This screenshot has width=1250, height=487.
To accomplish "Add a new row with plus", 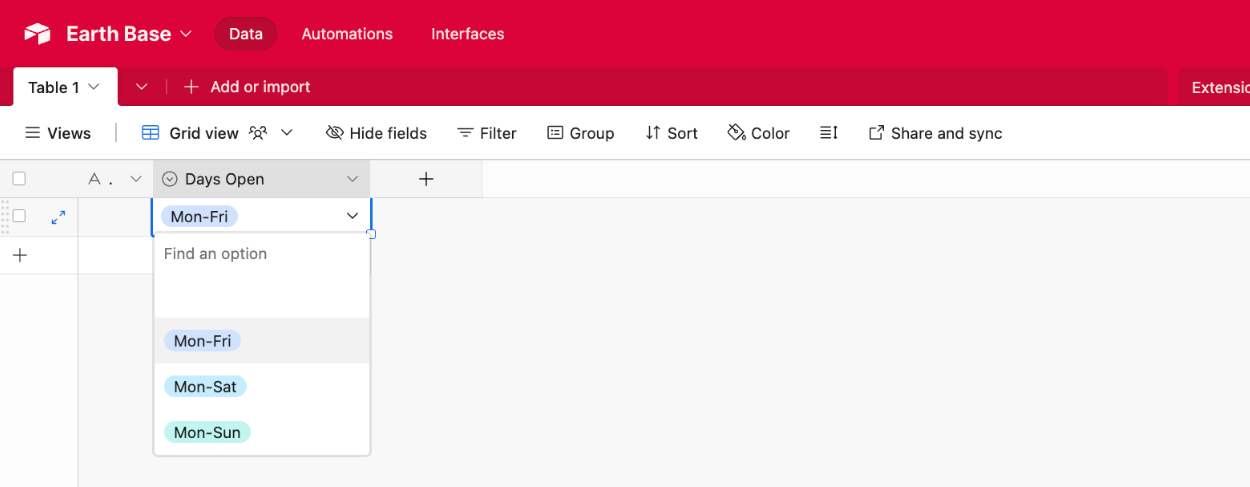I will click(x=19, y=255).
